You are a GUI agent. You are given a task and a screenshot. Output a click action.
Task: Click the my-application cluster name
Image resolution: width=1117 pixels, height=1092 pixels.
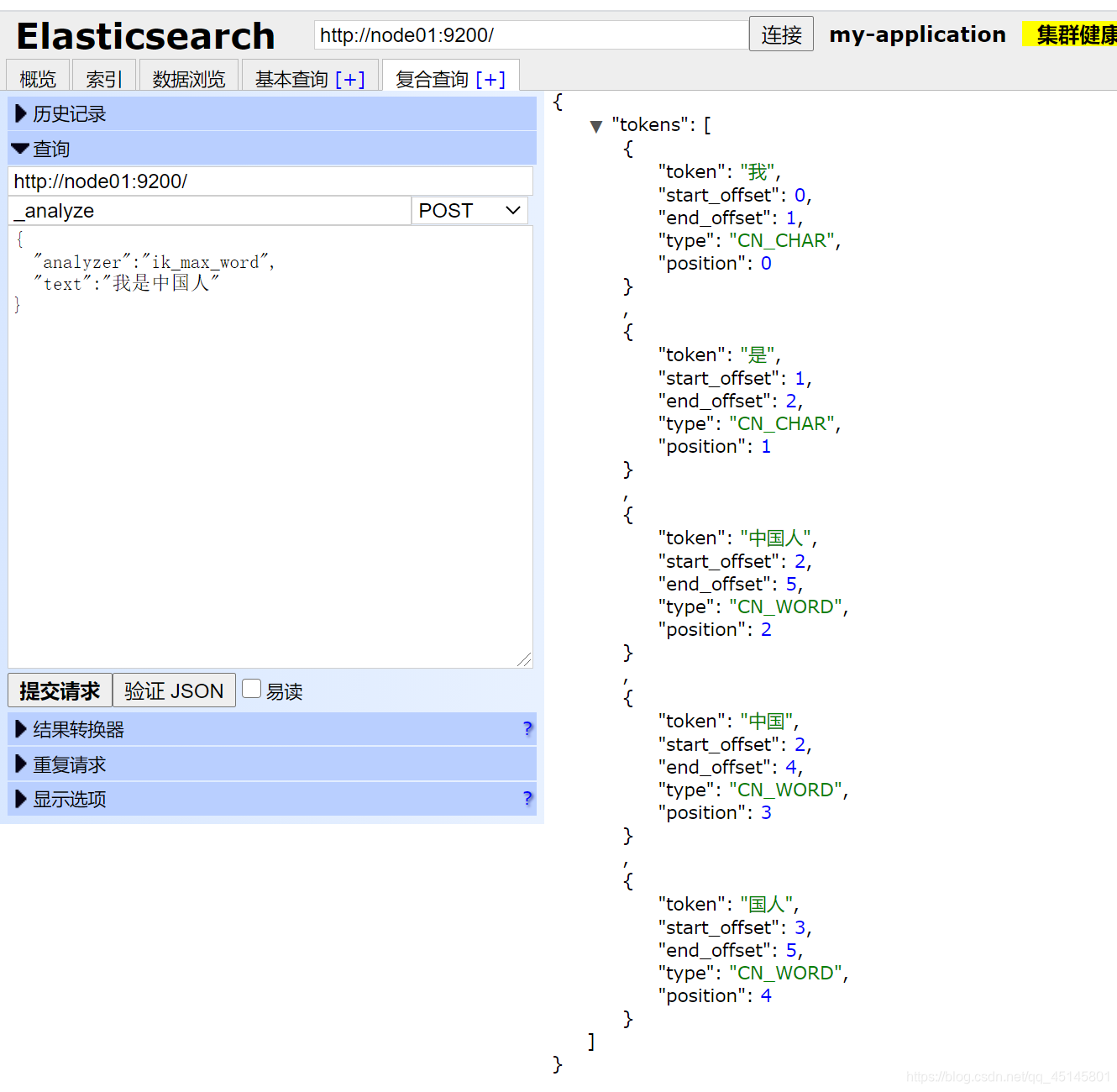[x=917, y=34]
